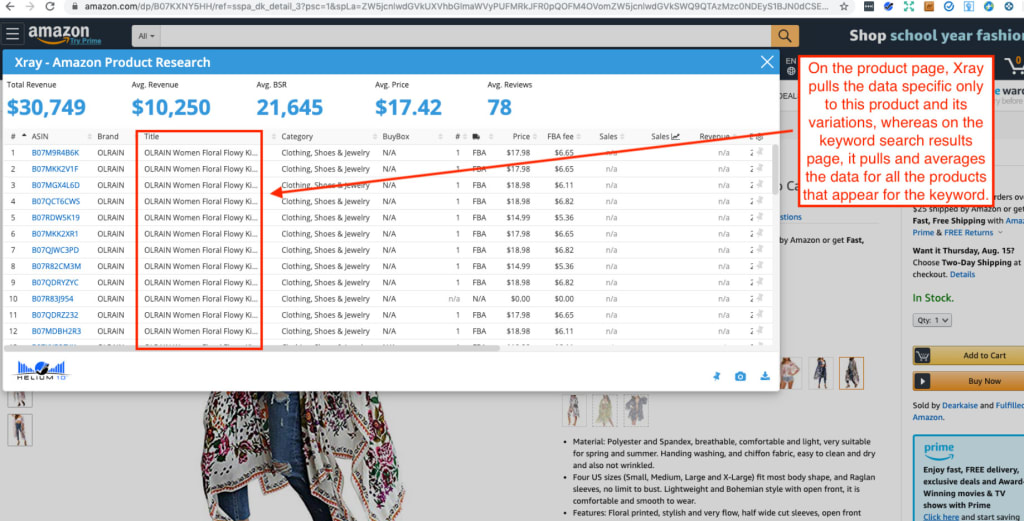The width and height of the screenshot is (1024, 521).
Task: Open ASIN link B07MDBH2R3
Action: [x=56, y=331]
